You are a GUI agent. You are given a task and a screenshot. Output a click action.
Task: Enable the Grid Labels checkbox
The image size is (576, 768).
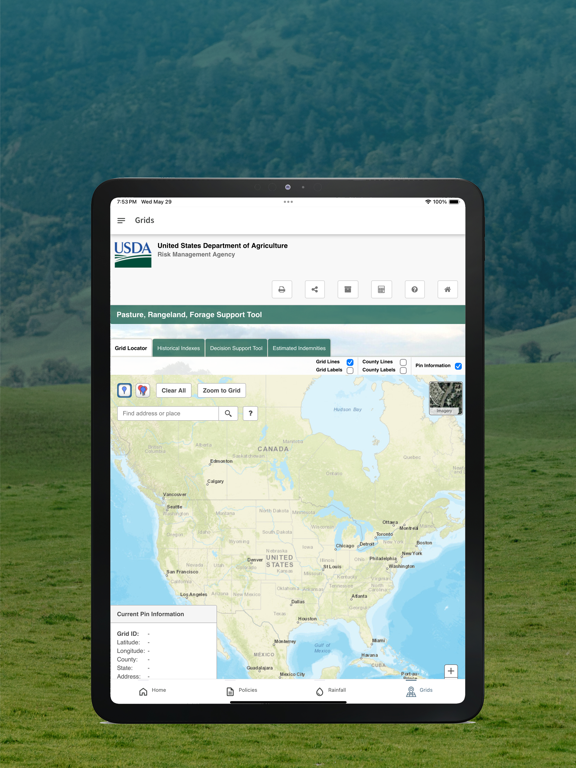click(x=350, y=371)
